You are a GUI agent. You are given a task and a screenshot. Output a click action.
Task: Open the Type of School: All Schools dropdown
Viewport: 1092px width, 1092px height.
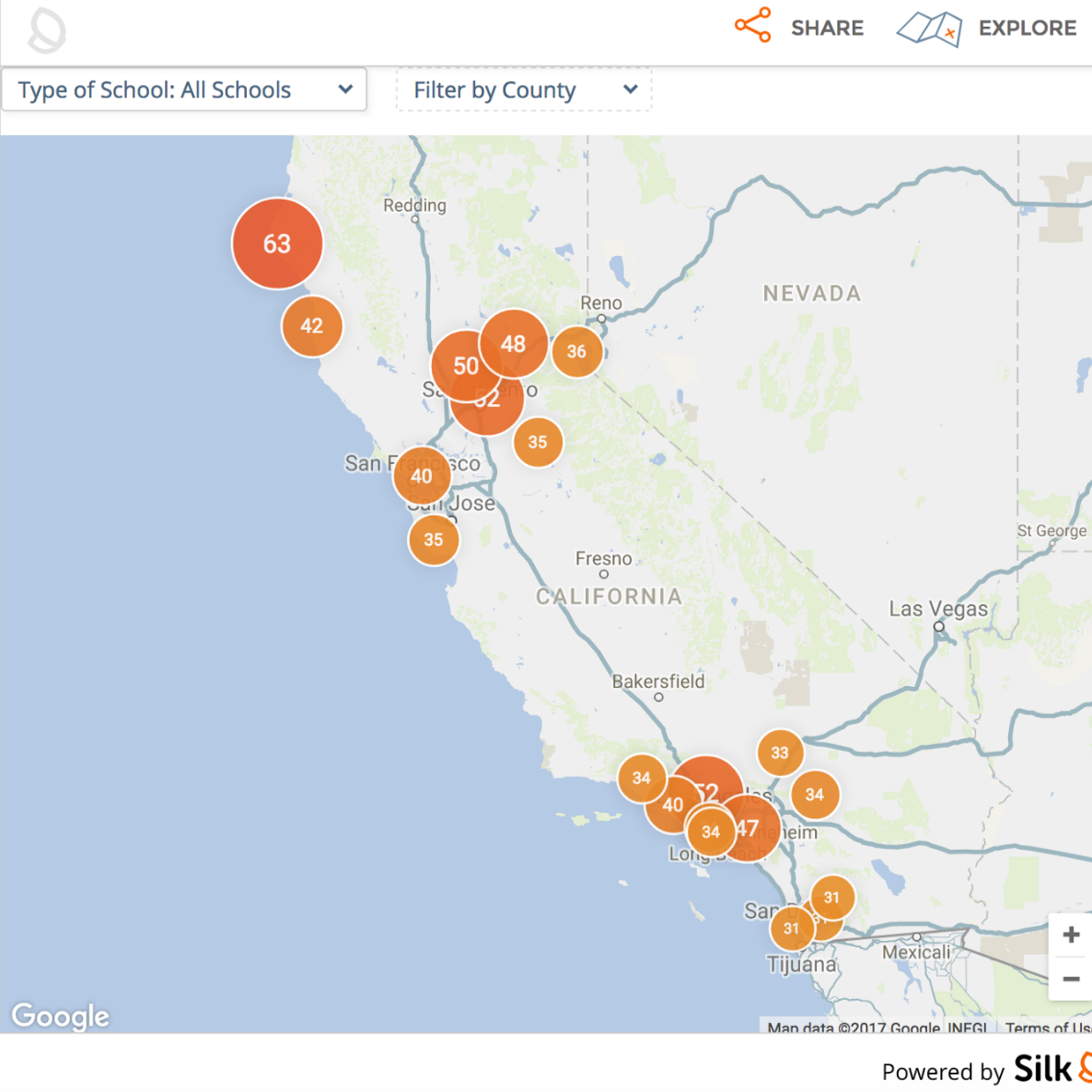click(184, 89)
